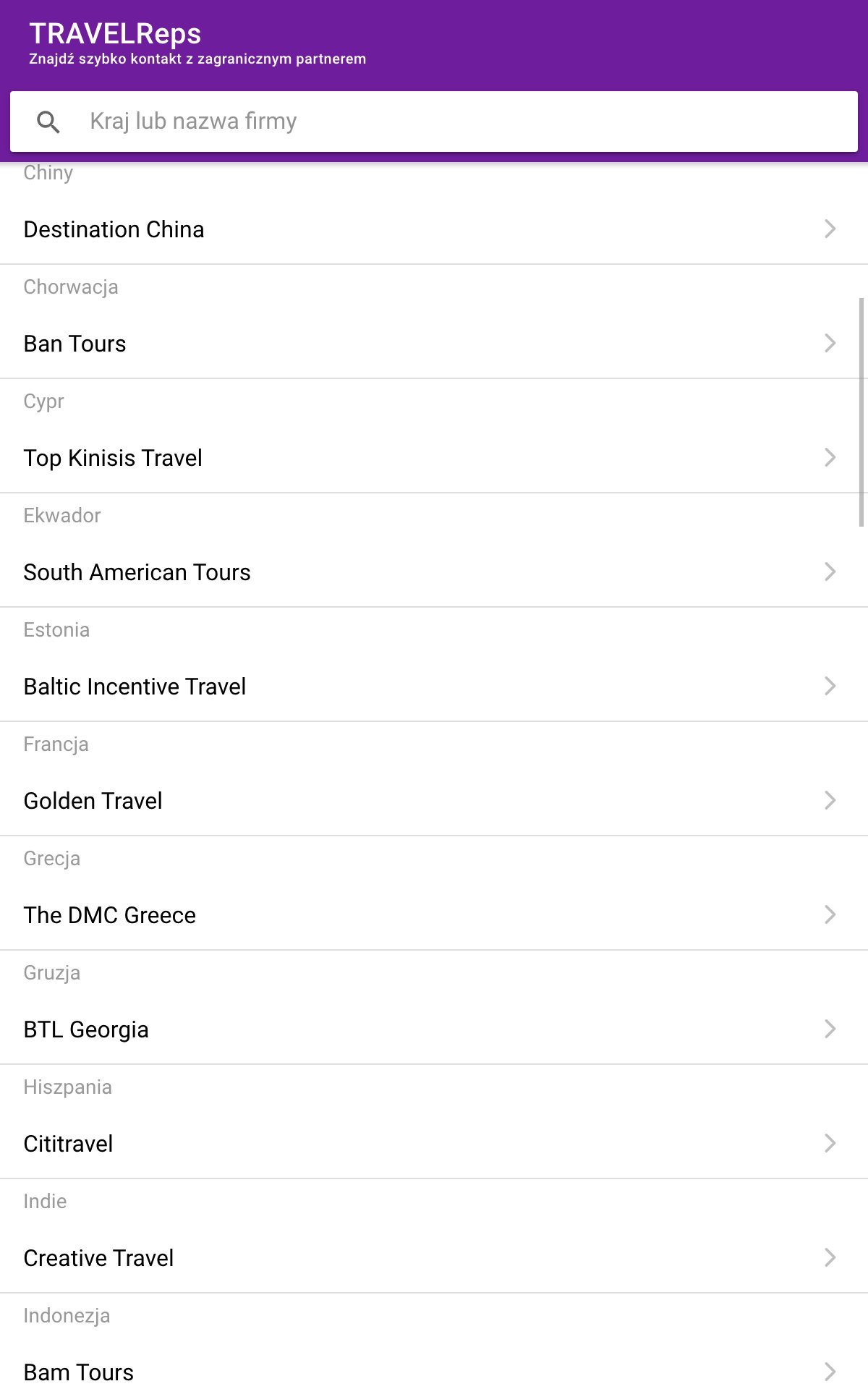Open Baltic Incentive Travel
This screenshot has height=1389, width=868.
[434, 687]
